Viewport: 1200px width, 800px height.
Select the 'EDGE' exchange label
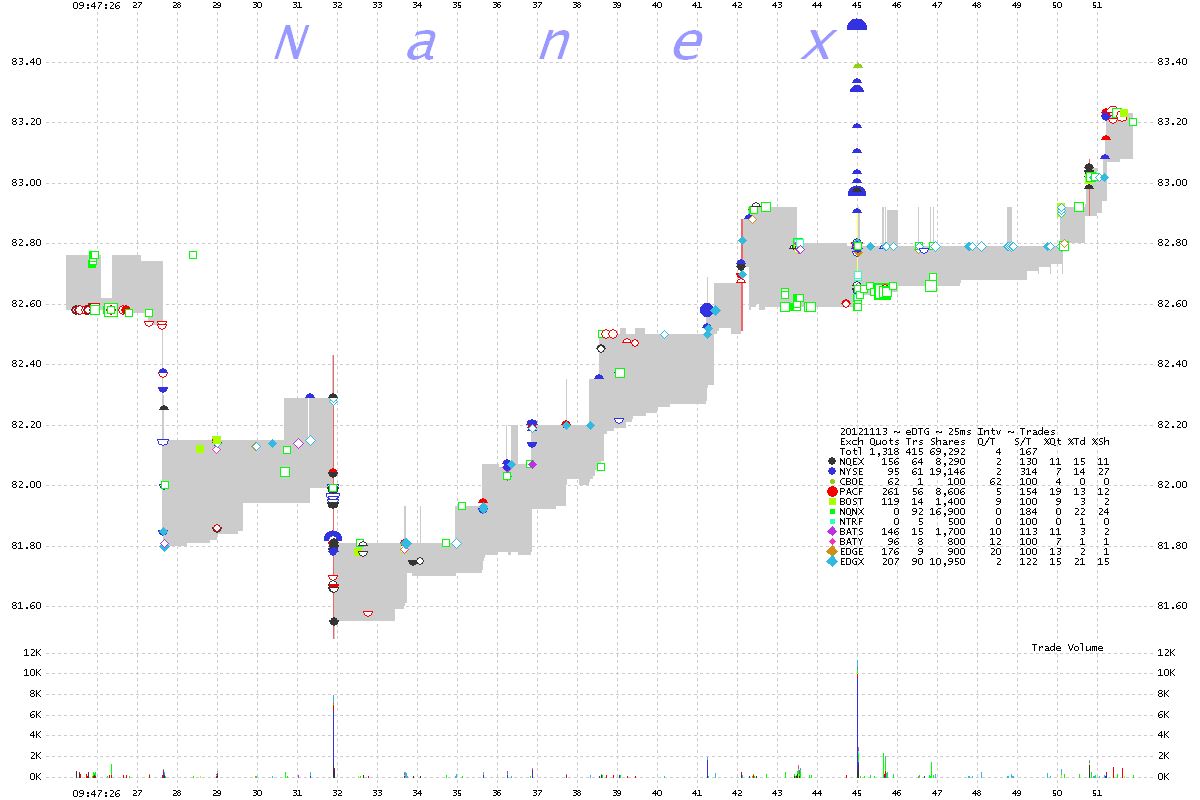tap(851, 551)
